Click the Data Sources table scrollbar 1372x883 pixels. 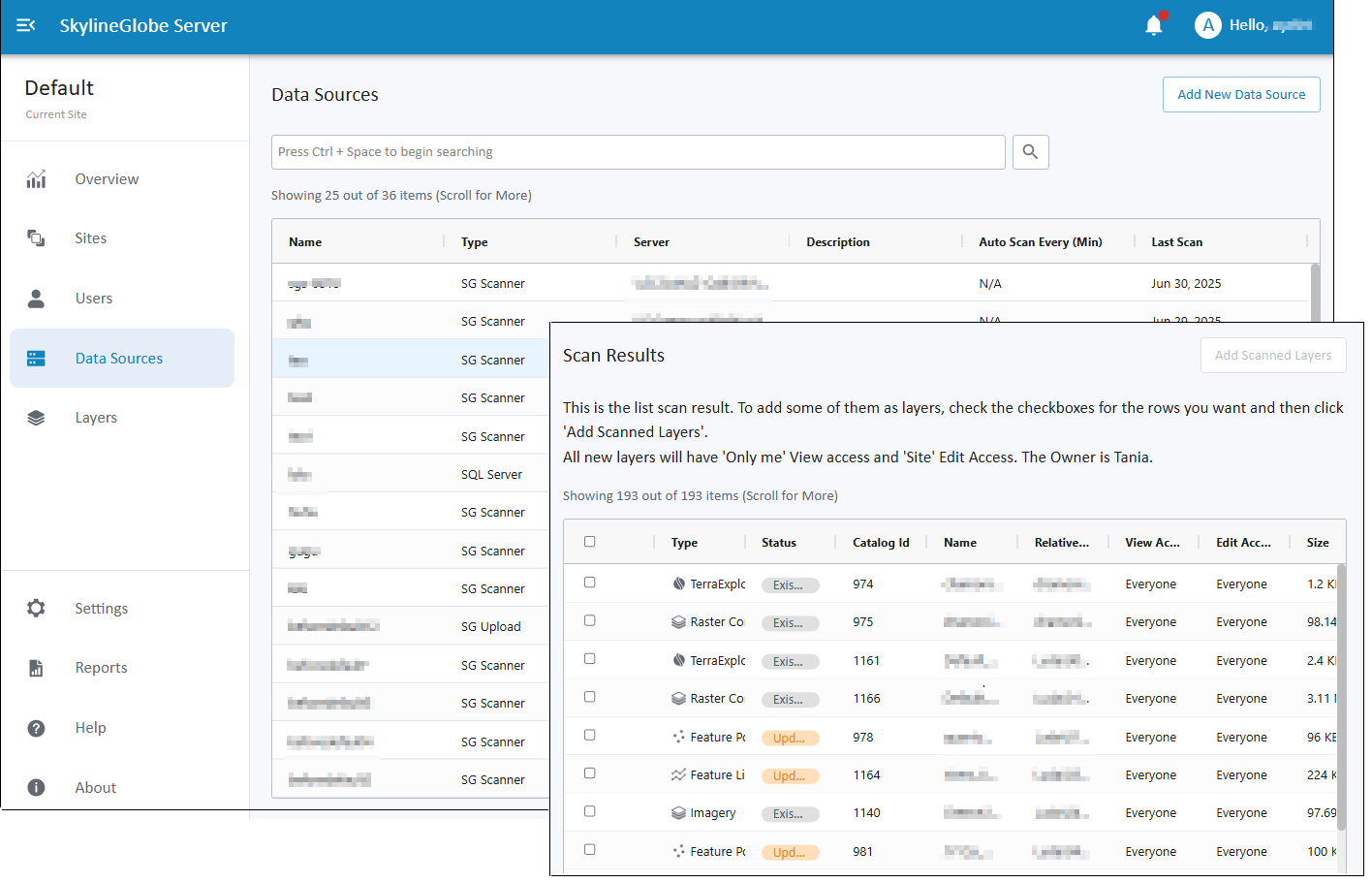click(x=1315, y=293)
